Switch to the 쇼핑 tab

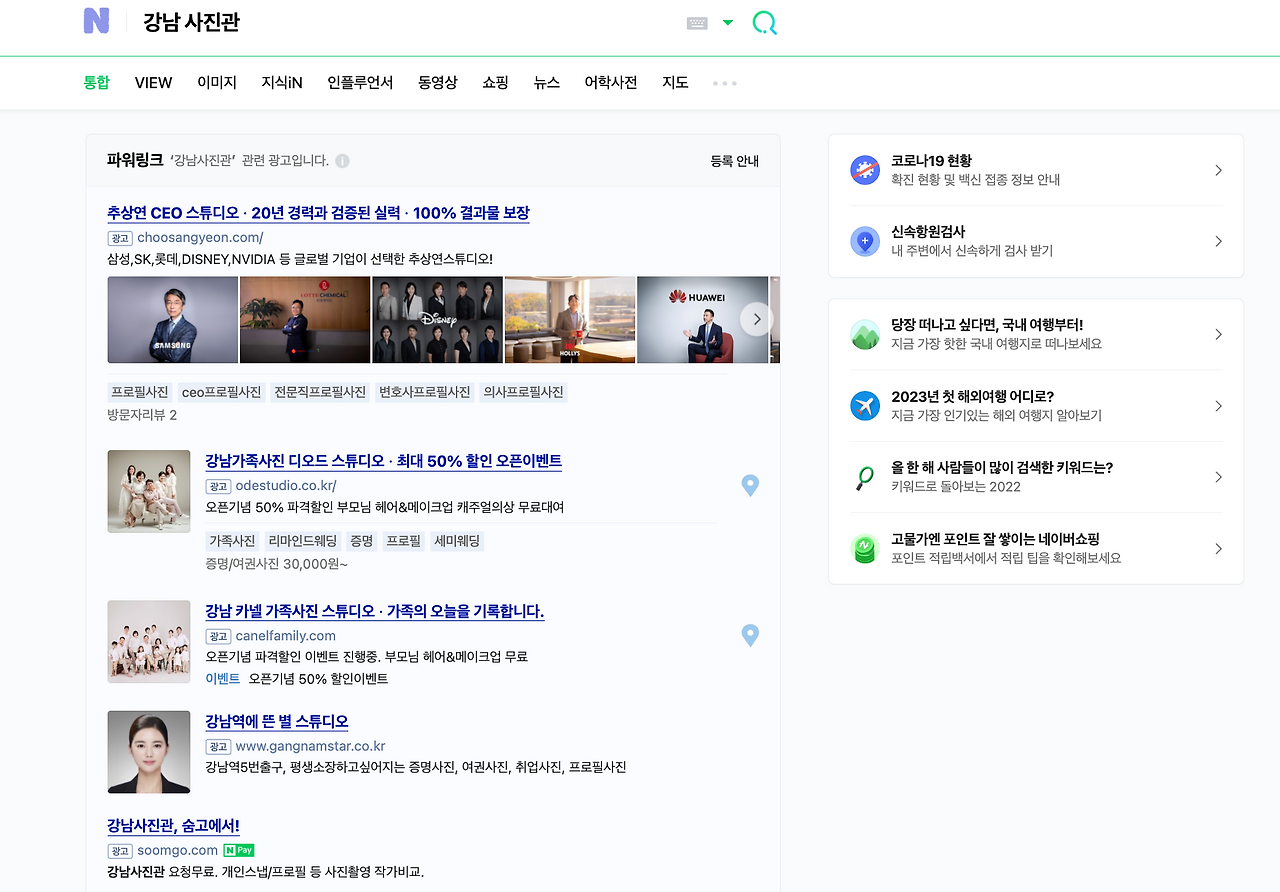[495, 83]
